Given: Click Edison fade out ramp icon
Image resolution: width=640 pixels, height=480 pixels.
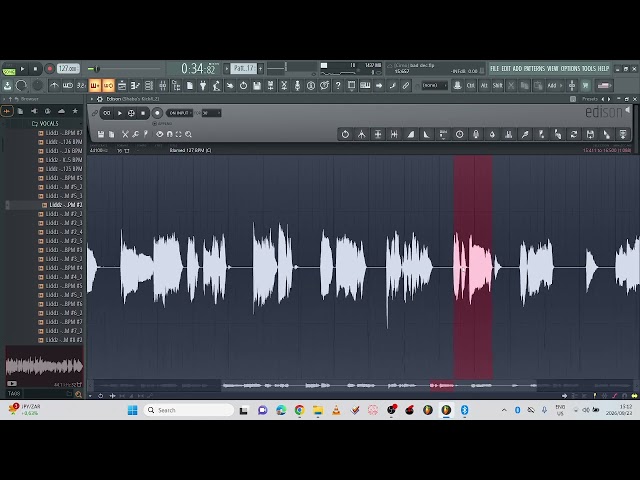Looking at the screenshot, I should (x=427, y=134).
